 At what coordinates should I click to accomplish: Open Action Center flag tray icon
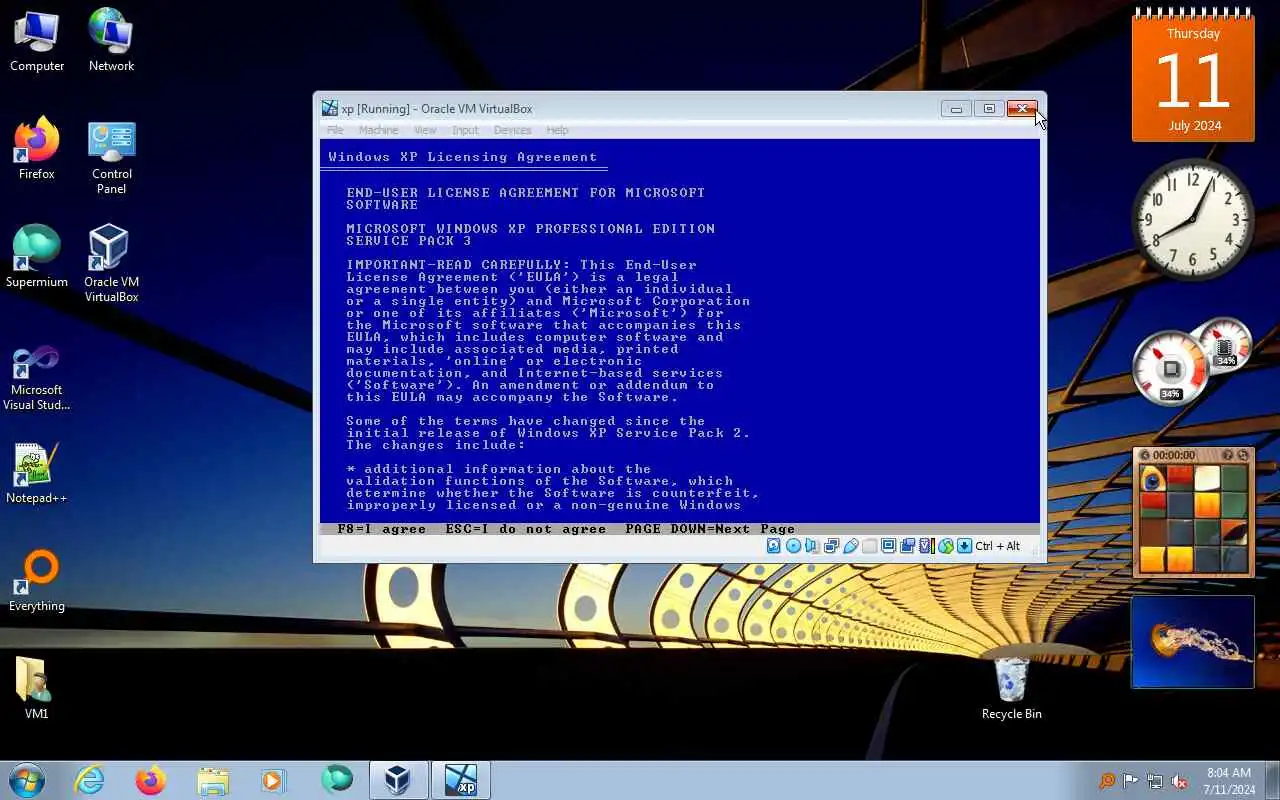point(1131,781)
